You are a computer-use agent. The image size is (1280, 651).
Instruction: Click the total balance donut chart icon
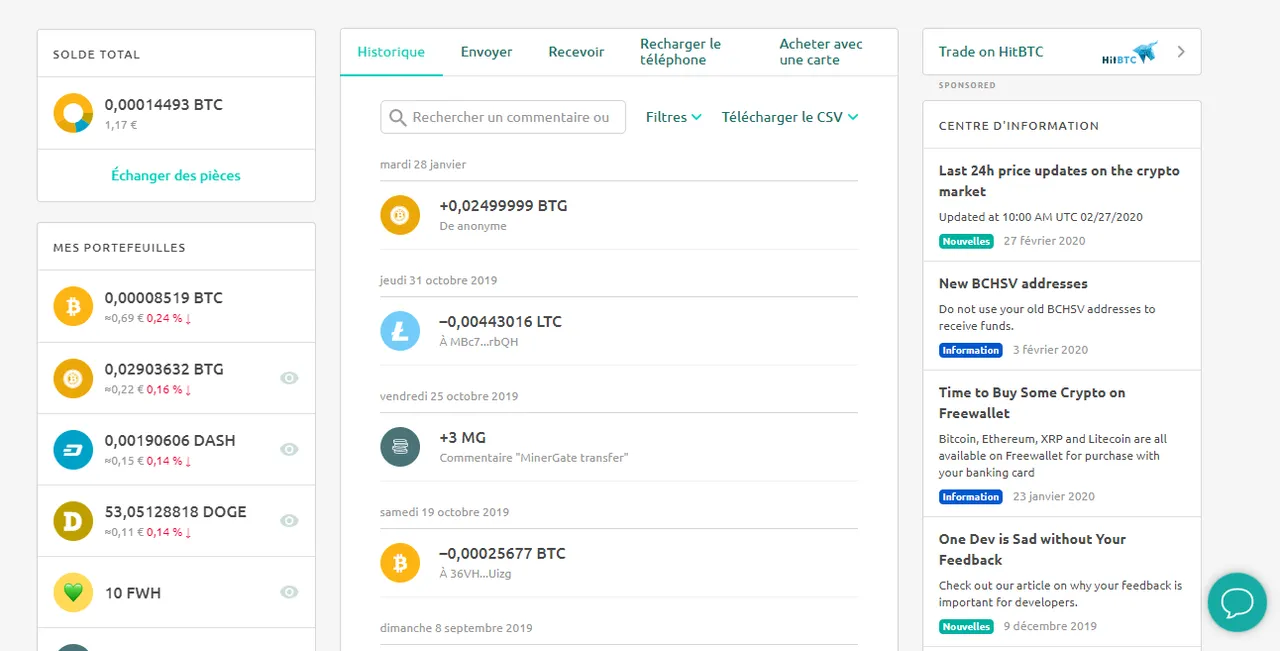[x=73, y=113]
